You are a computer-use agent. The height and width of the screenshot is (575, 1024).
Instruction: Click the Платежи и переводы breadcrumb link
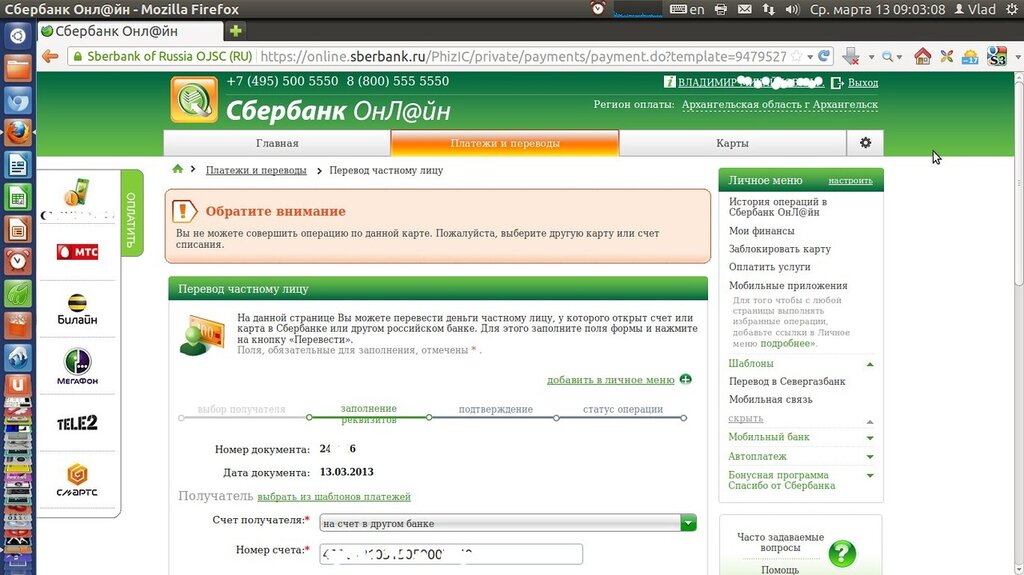[x=256, y=170]
